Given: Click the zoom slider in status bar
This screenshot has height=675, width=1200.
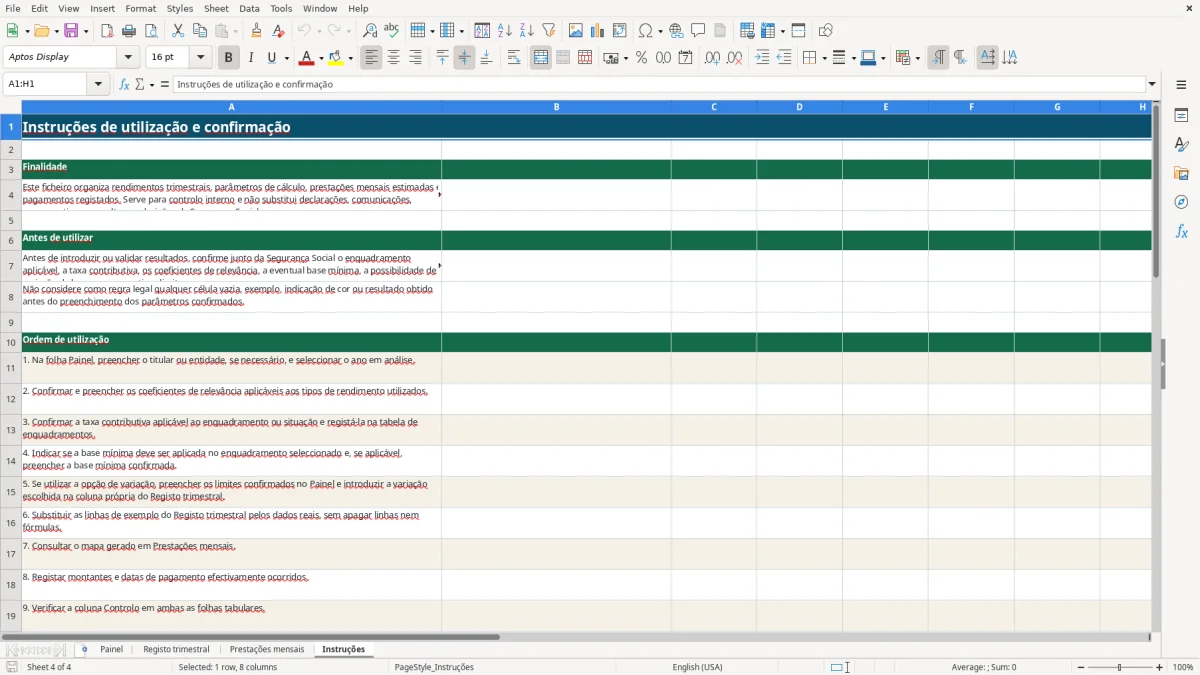Looking at the screenshot, I should [x=1120, y=667].
